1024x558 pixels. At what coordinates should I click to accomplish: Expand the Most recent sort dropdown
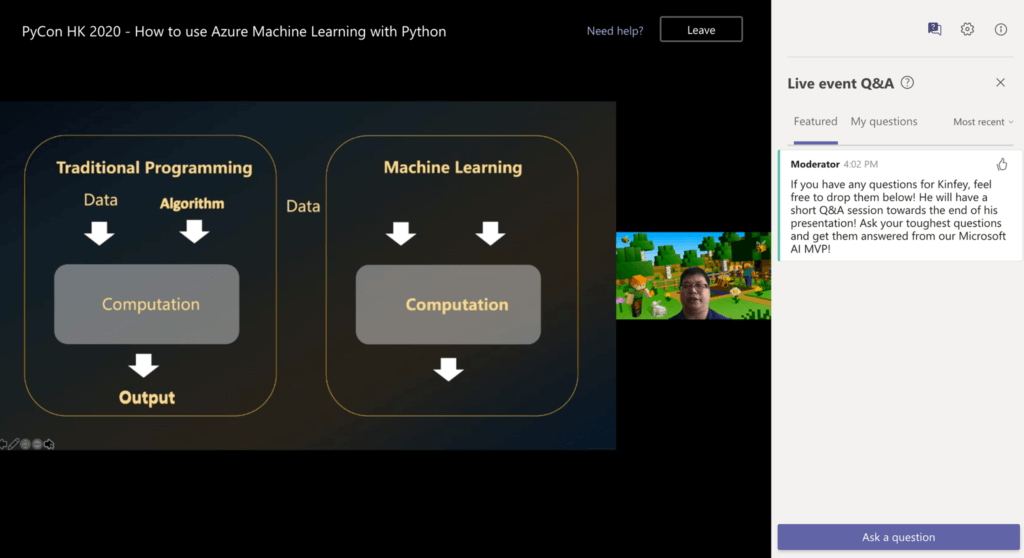pos(983,122)
